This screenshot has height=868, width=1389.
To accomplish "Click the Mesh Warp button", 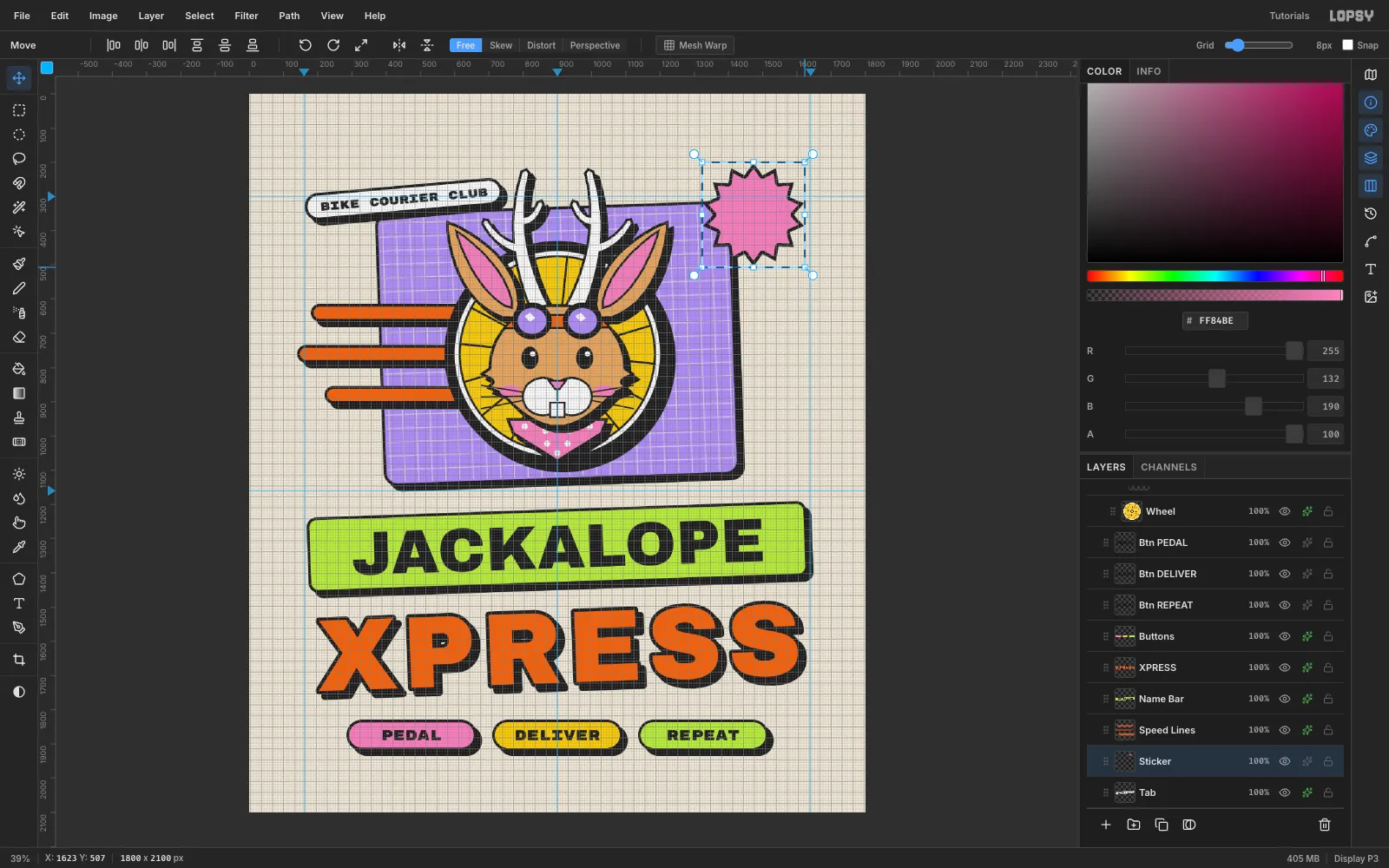I will pyautogui.click(x=694, y=45).
